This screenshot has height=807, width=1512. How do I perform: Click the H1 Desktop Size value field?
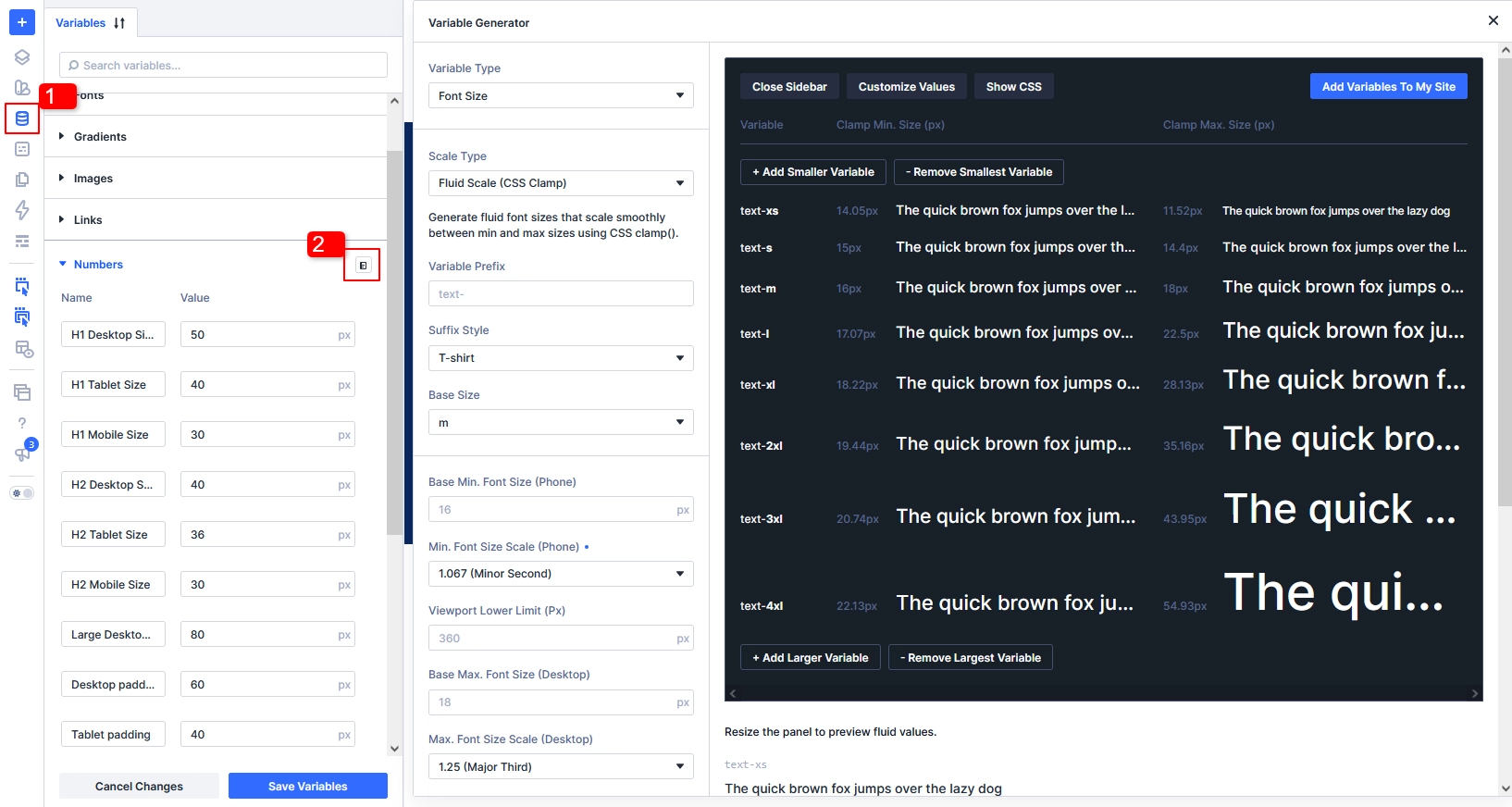267,335
